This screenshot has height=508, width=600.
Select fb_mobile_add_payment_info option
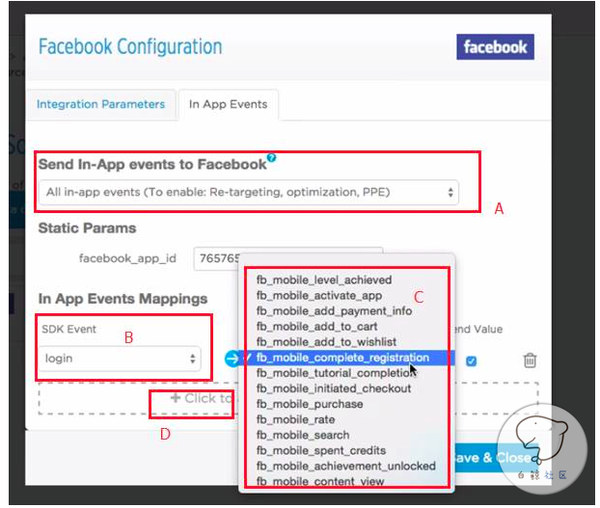tap(334, 311)
